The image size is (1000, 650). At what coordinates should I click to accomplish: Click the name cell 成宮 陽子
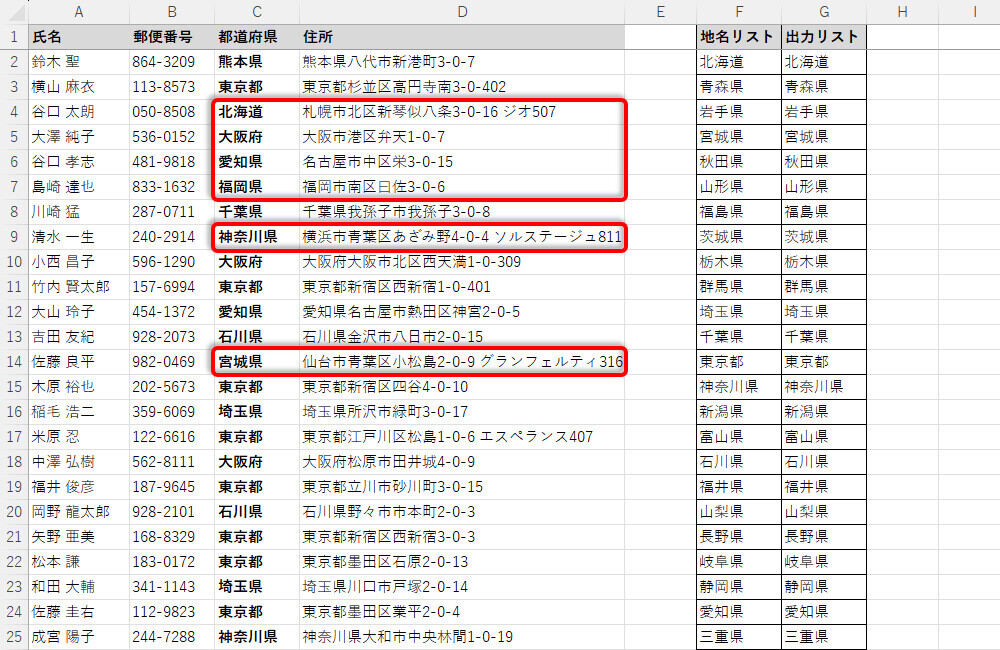pyautogui.click(x=78, y=637)
